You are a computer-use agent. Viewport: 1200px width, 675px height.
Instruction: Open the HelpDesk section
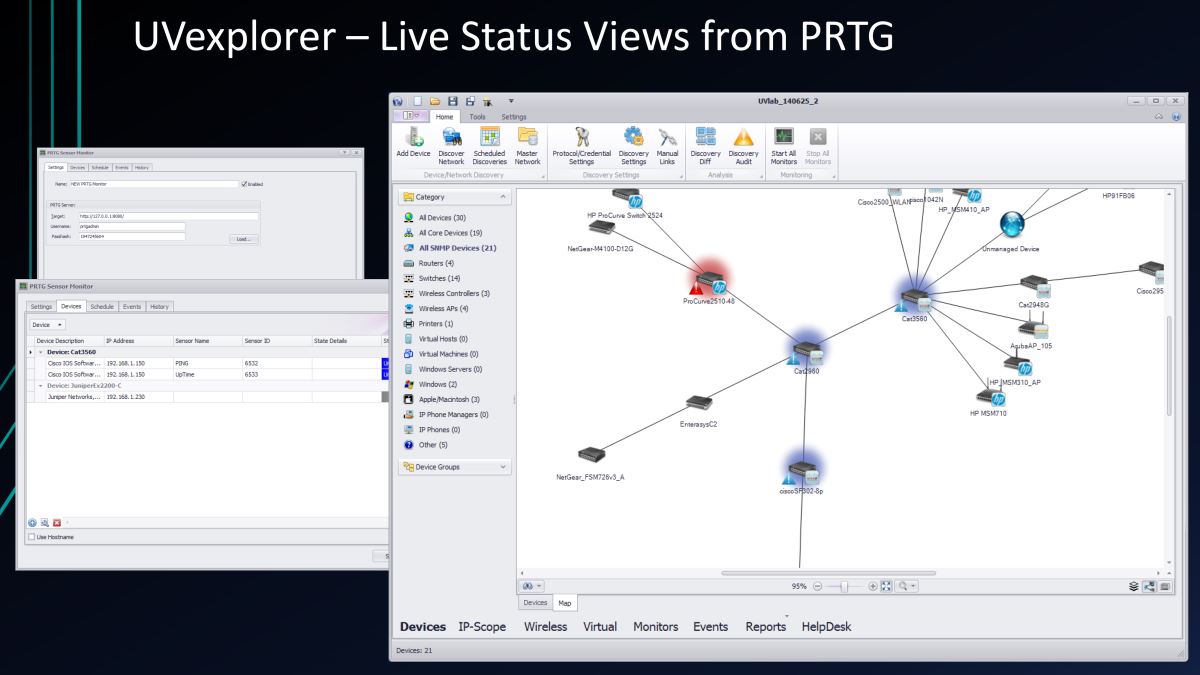tap(826, 627)
